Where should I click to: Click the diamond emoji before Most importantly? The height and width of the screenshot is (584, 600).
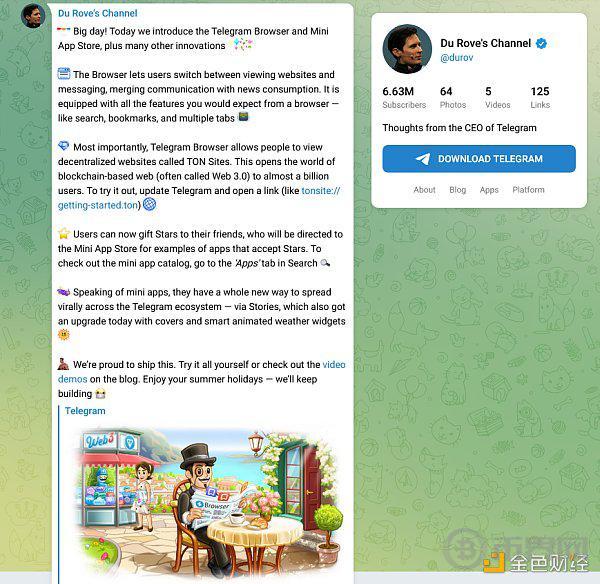[x=64, y=146]
